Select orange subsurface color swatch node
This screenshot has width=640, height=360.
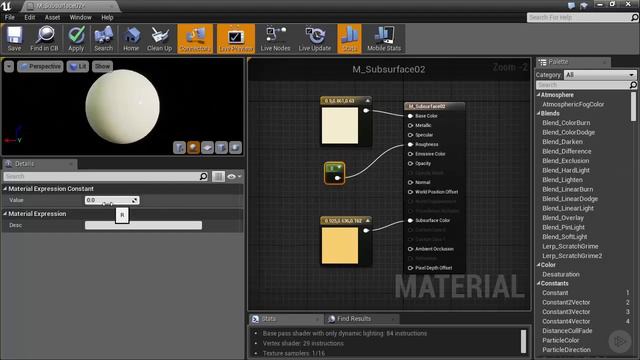click(x=340, y=245)
